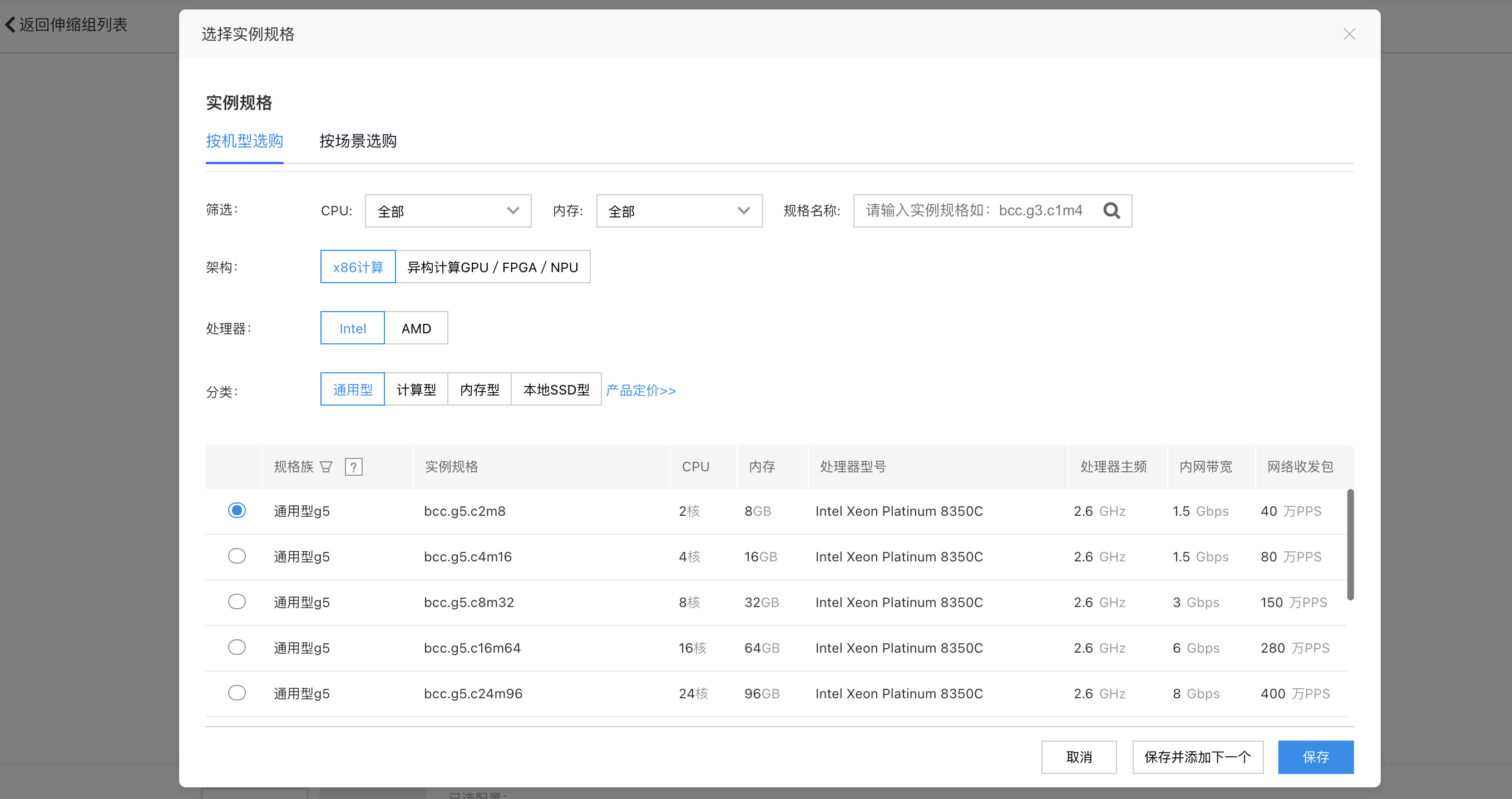1512x799 pixels.
Task: Click 保存并添加下一个 button
Action: (1197, 757)
